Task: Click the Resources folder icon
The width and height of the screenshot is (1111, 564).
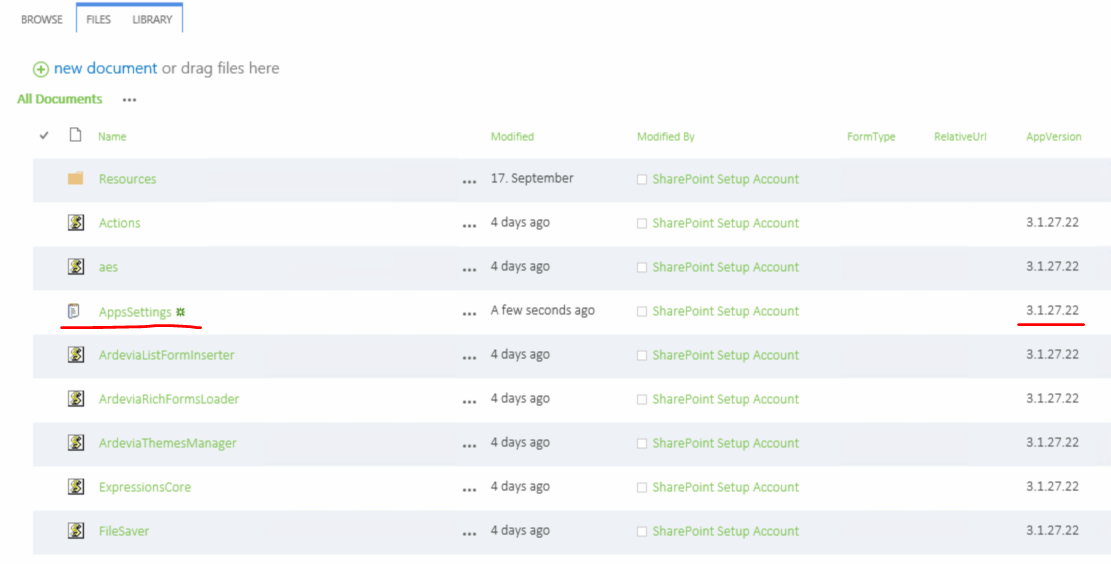Action: coord(75,179)
